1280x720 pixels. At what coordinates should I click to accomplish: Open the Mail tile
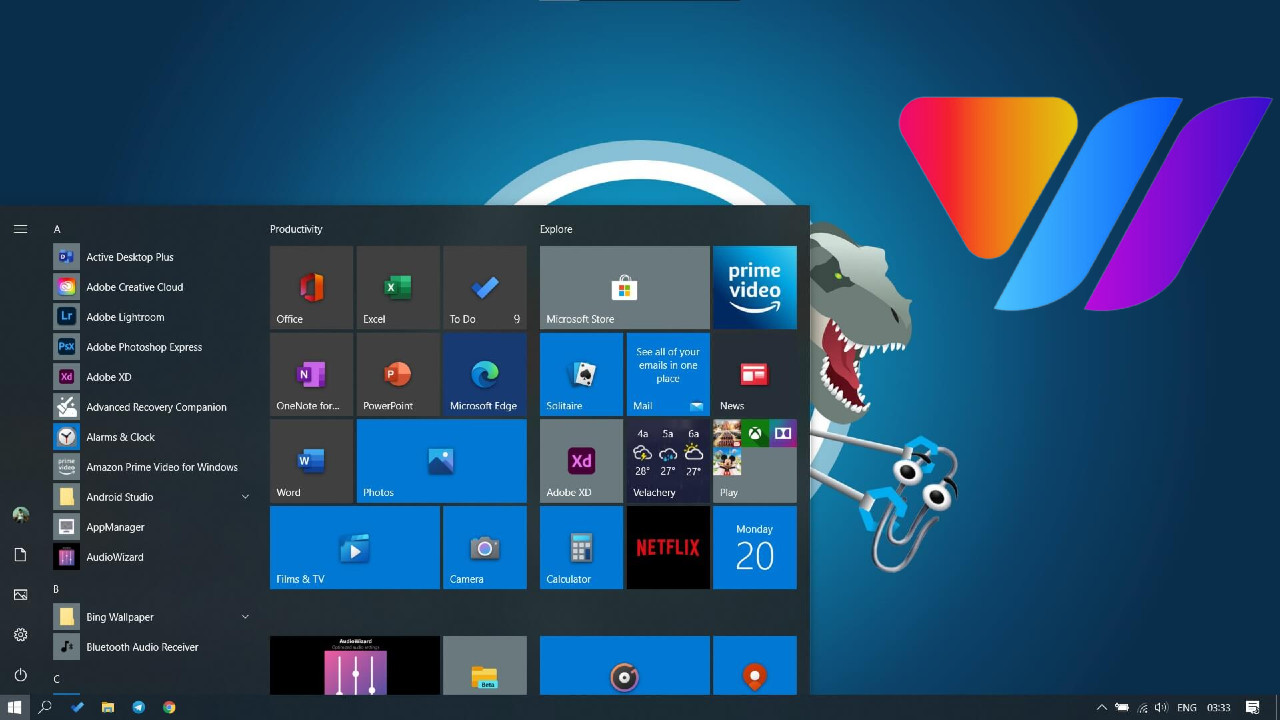[x=668, y=374]
